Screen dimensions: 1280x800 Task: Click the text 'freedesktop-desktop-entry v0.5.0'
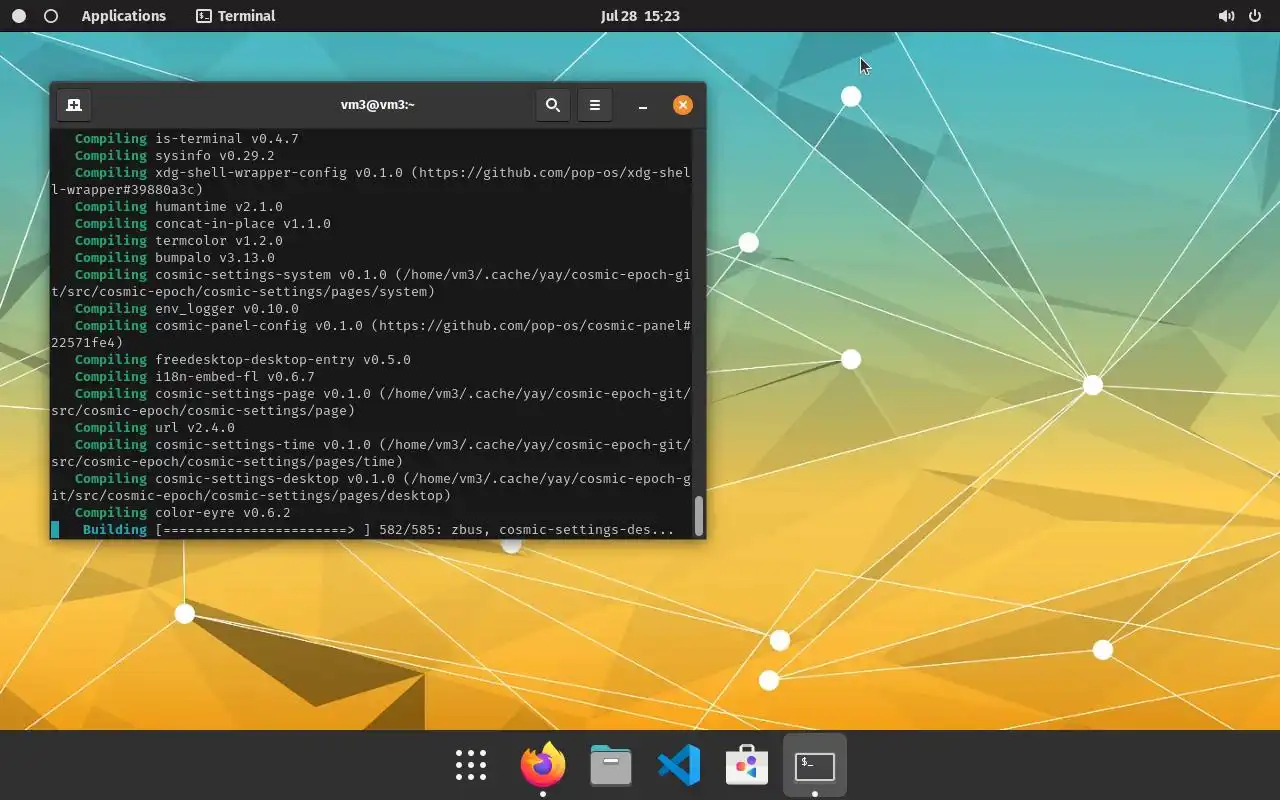(283, 360)
